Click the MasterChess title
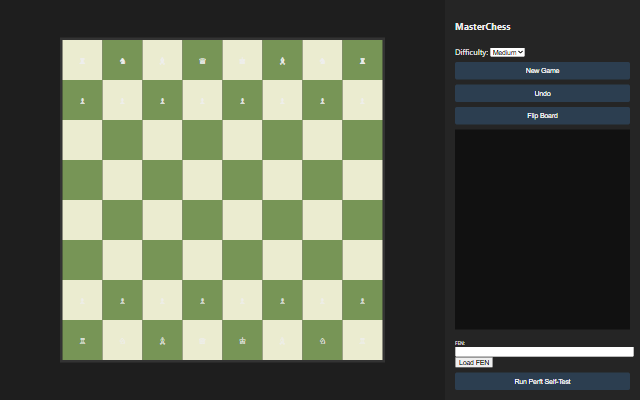 click(x=482, y=27)
